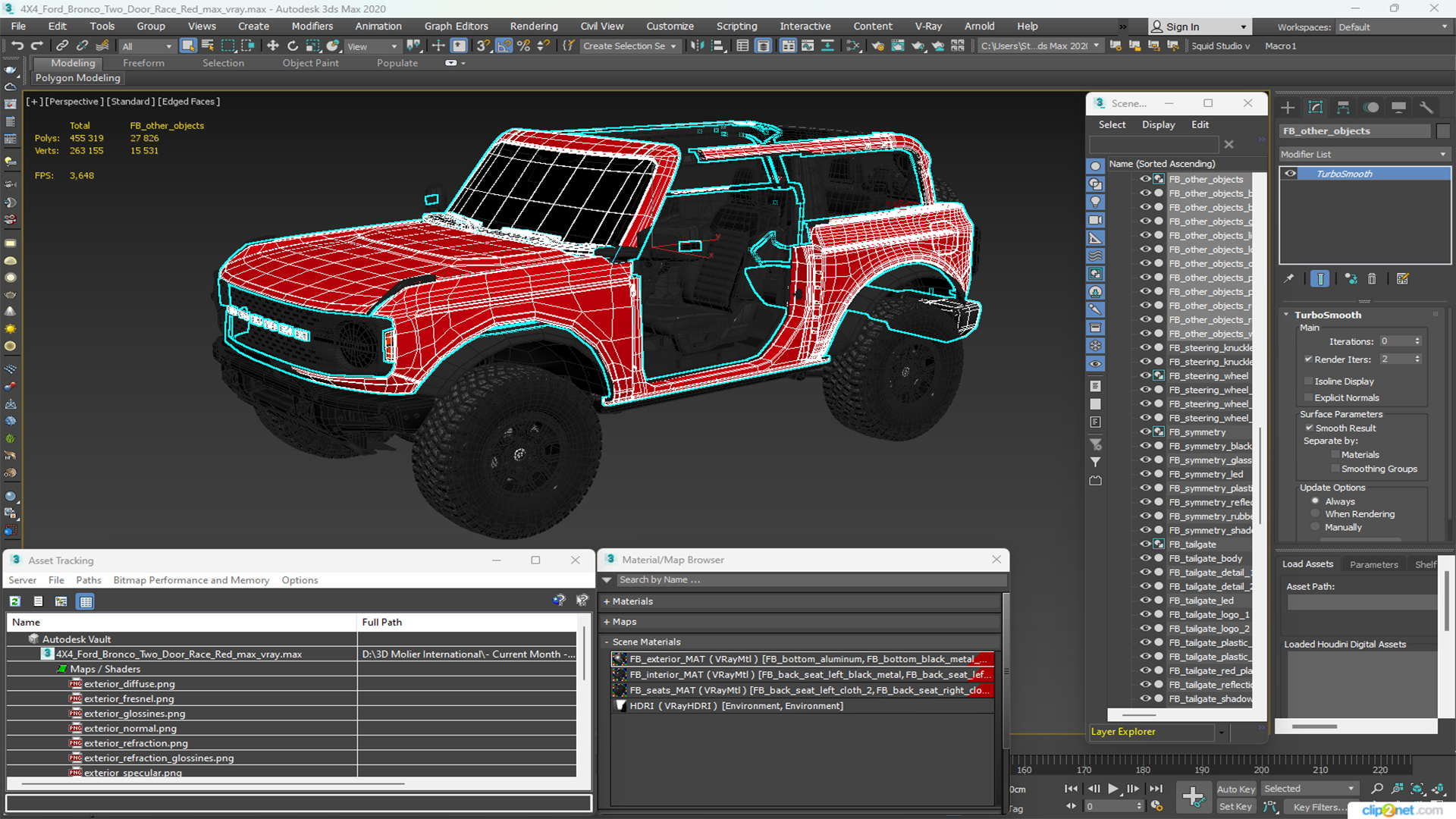1456x819 pixels.
Task: Open the Sign In dropdown
Action: coord(1198,27)
